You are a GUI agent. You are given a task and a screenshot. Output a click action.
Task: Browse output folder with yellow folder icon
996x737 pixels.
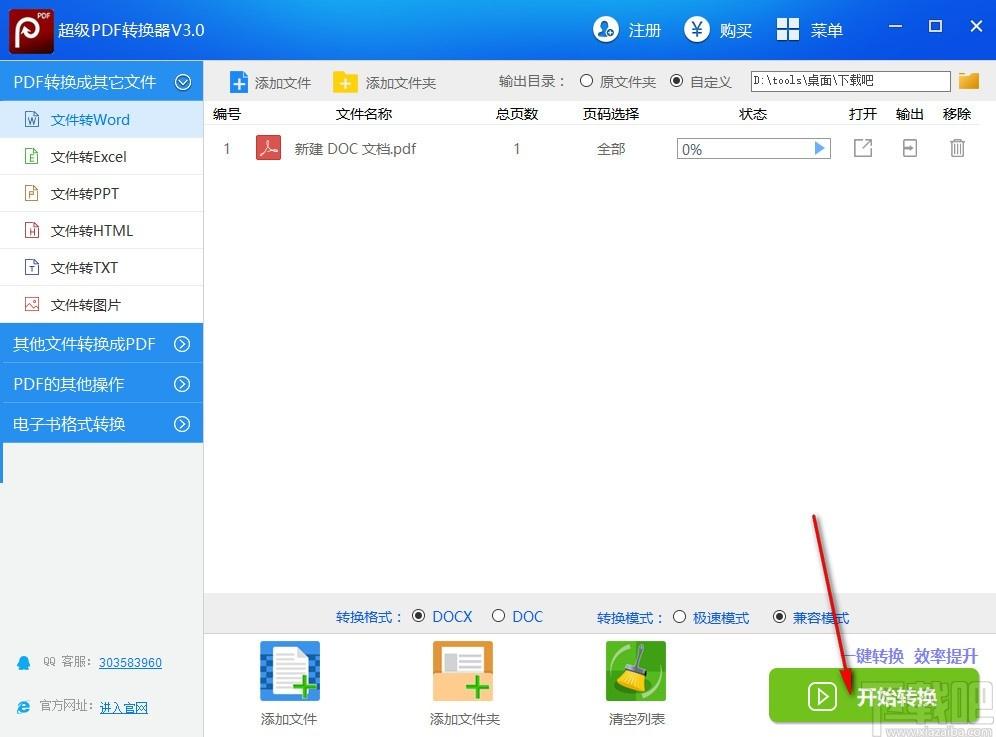pyautogui.click(x=969, y=81)
